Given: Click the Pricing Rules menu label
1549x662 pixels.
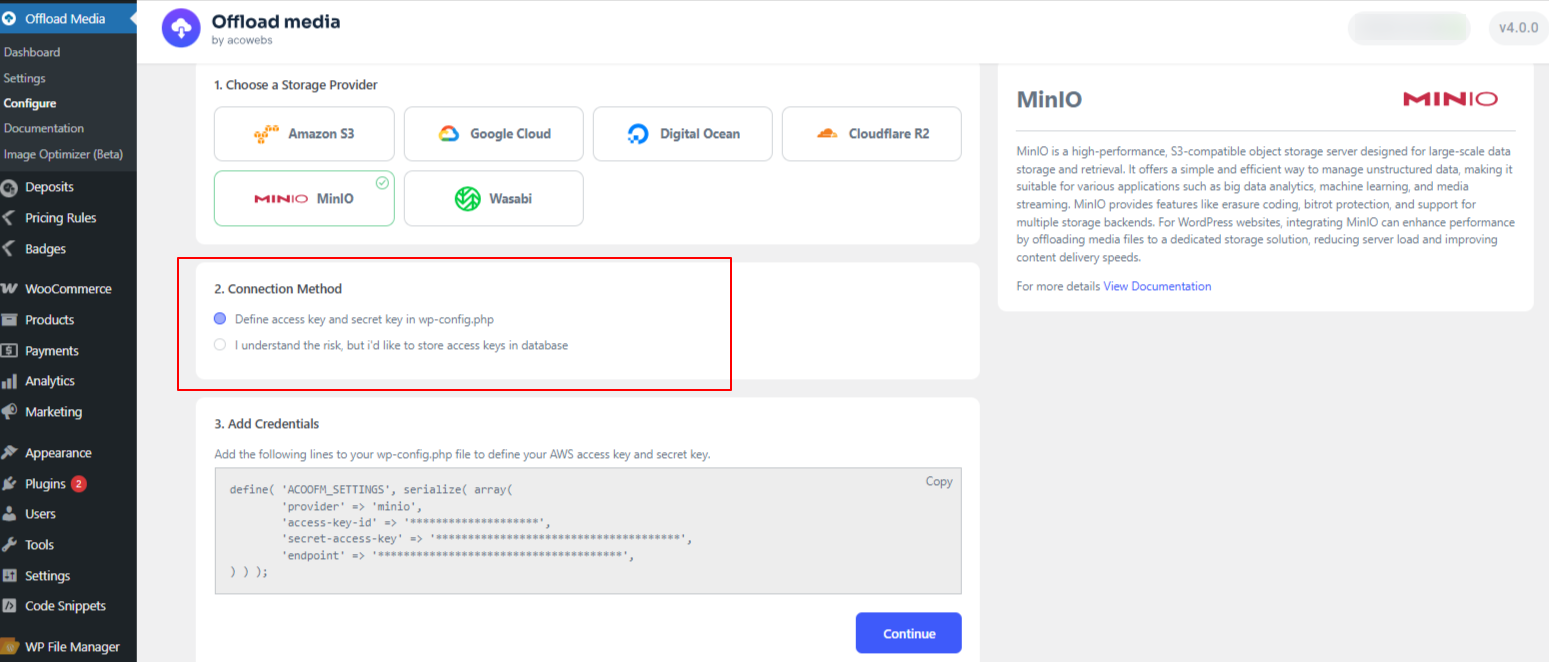Looking at the screenshot, I should (x=61, y=218).
